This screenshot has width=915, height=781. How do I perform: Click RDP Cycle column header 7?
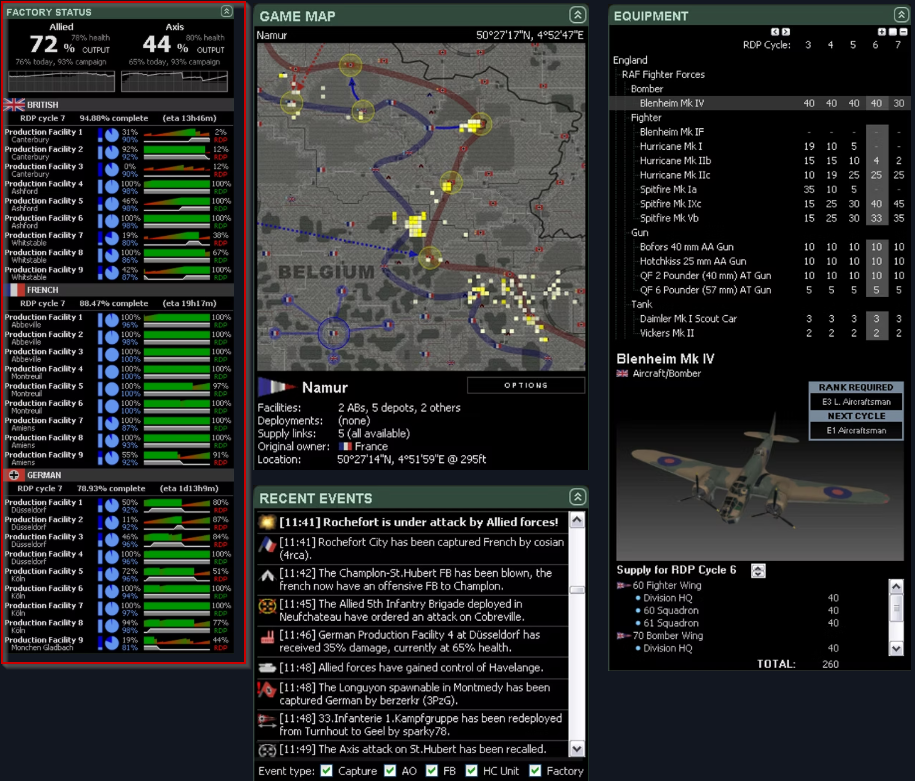click(x=898, y=45)
